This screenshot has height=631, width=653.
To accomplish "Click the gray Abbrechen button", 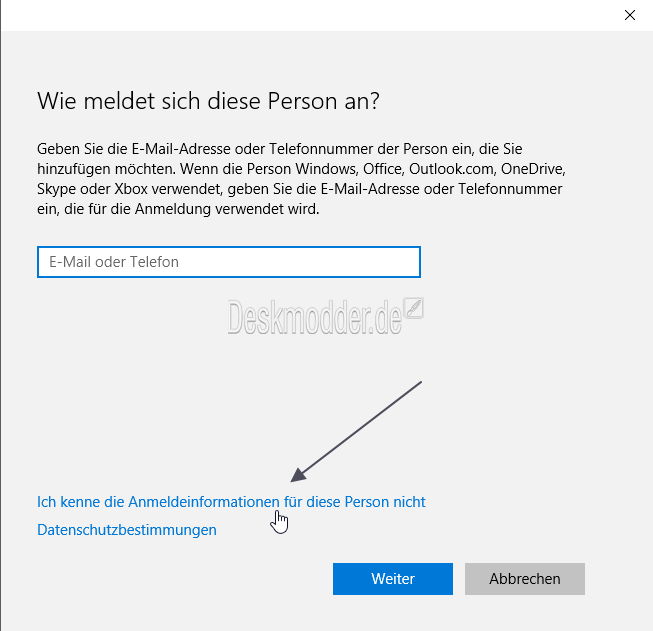I will click(x=525, y=579).
